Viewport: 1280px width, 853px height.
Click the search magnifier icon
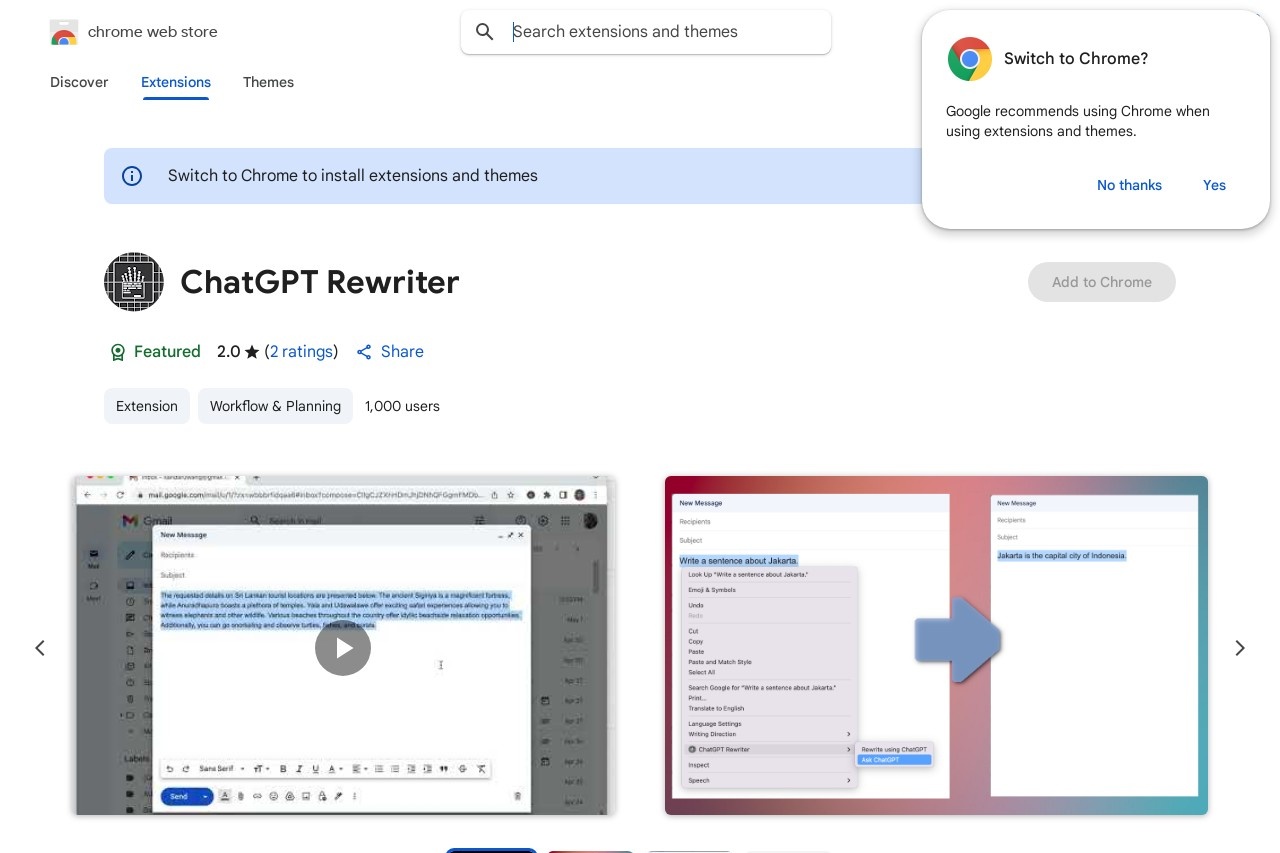485,32
